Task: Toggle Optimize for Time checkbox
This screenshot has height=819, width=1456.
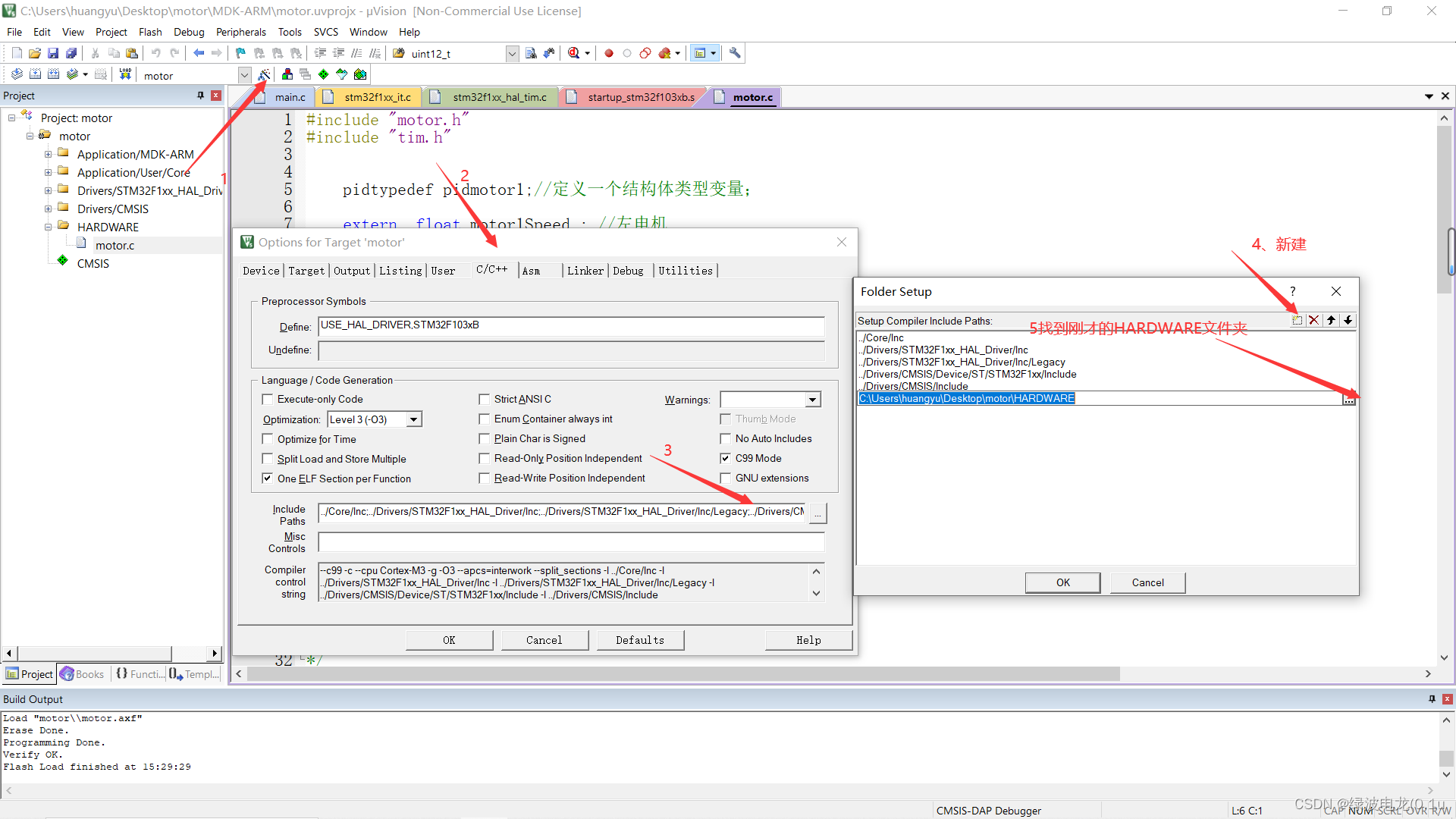Action: pyautogui.click(x=267, y=438)
